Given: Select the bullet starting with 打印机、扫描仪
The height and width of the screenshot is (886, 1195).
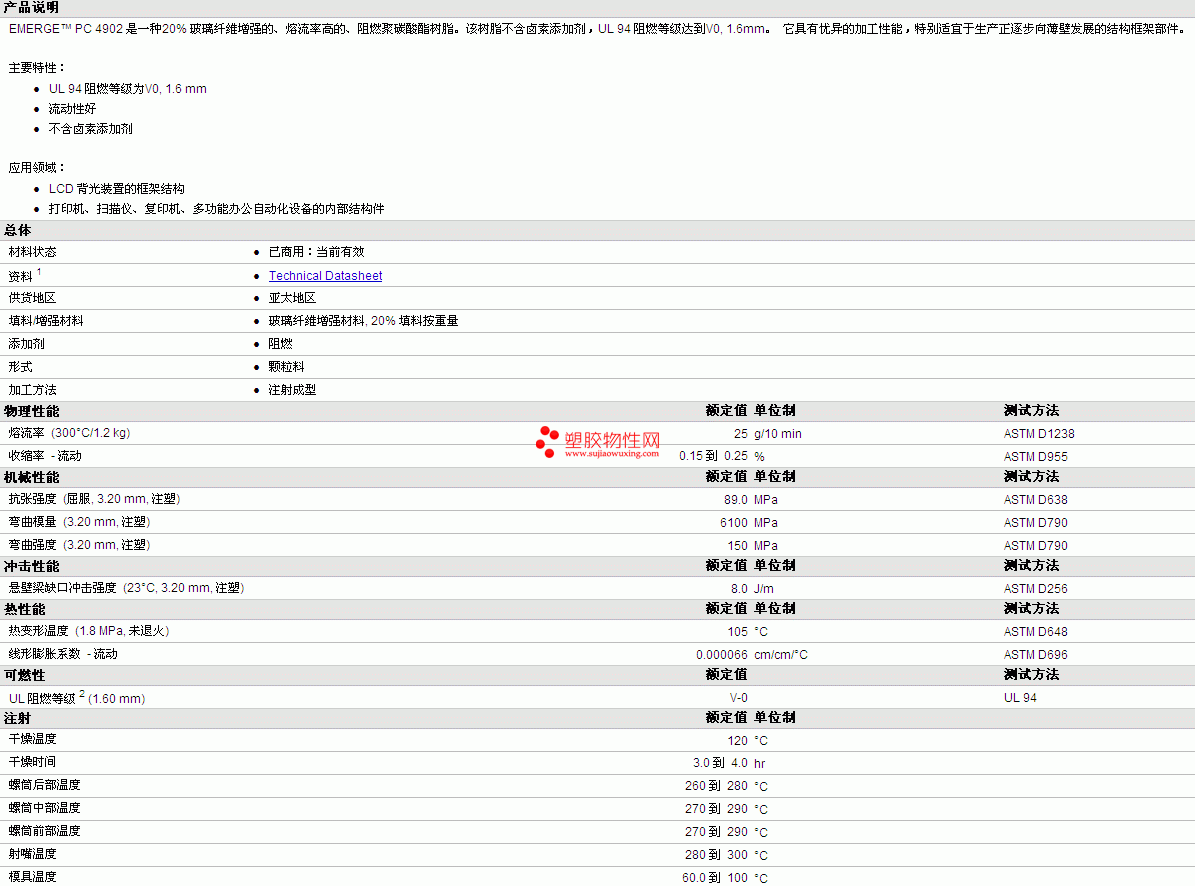Looking at the screenshot, I should click(x=216, y=209).
